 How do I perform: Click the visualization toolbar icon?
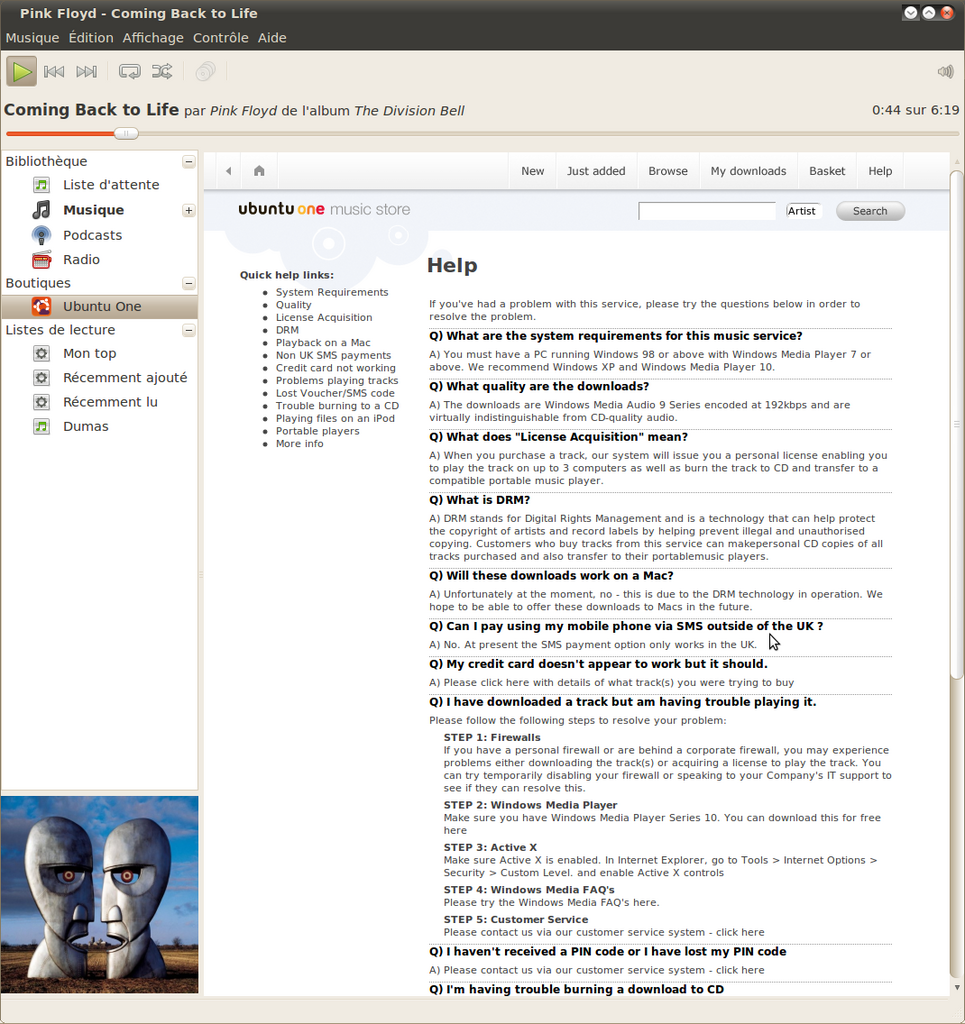click(x=205, y=71)
